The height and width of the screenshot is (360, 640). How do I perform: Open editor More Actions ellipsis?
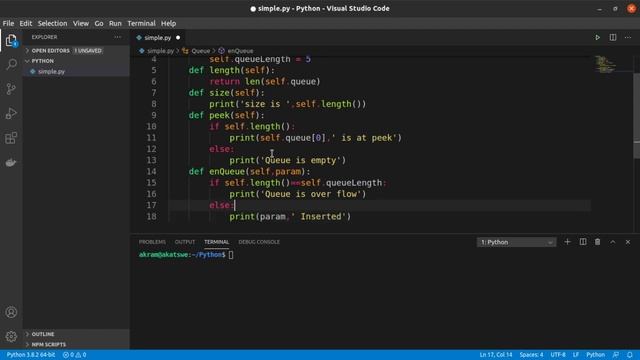(628, 38)
